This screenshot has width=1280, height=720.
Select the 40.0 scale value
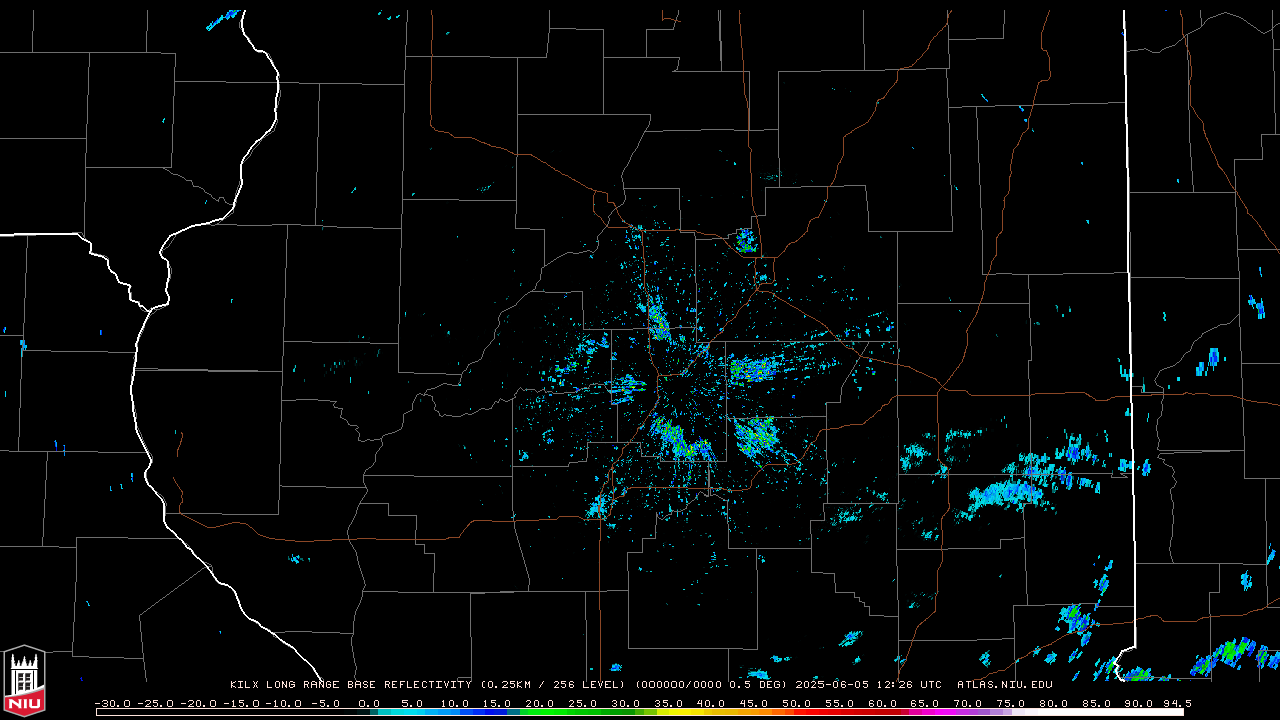tap(711, 703)
